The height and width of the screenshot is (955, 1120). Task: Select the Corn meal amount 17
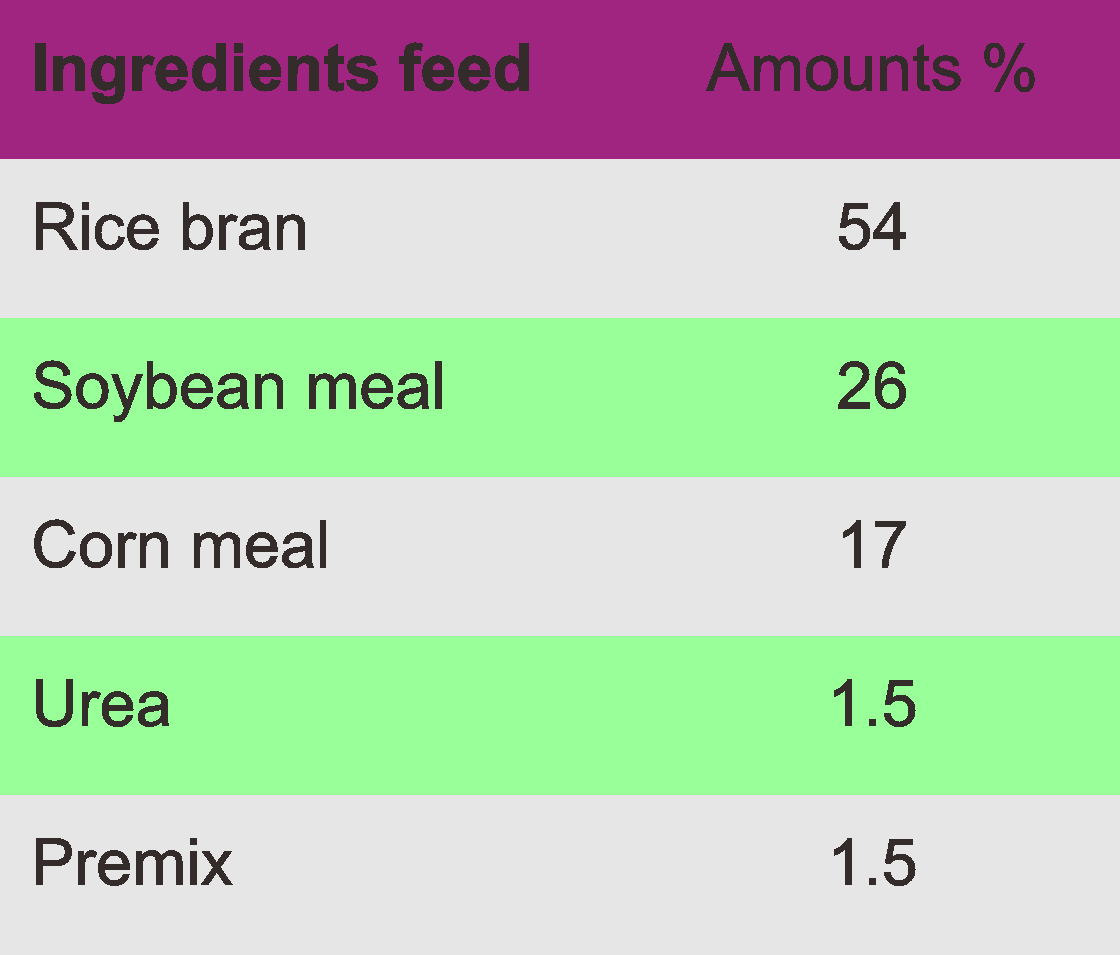872,546
